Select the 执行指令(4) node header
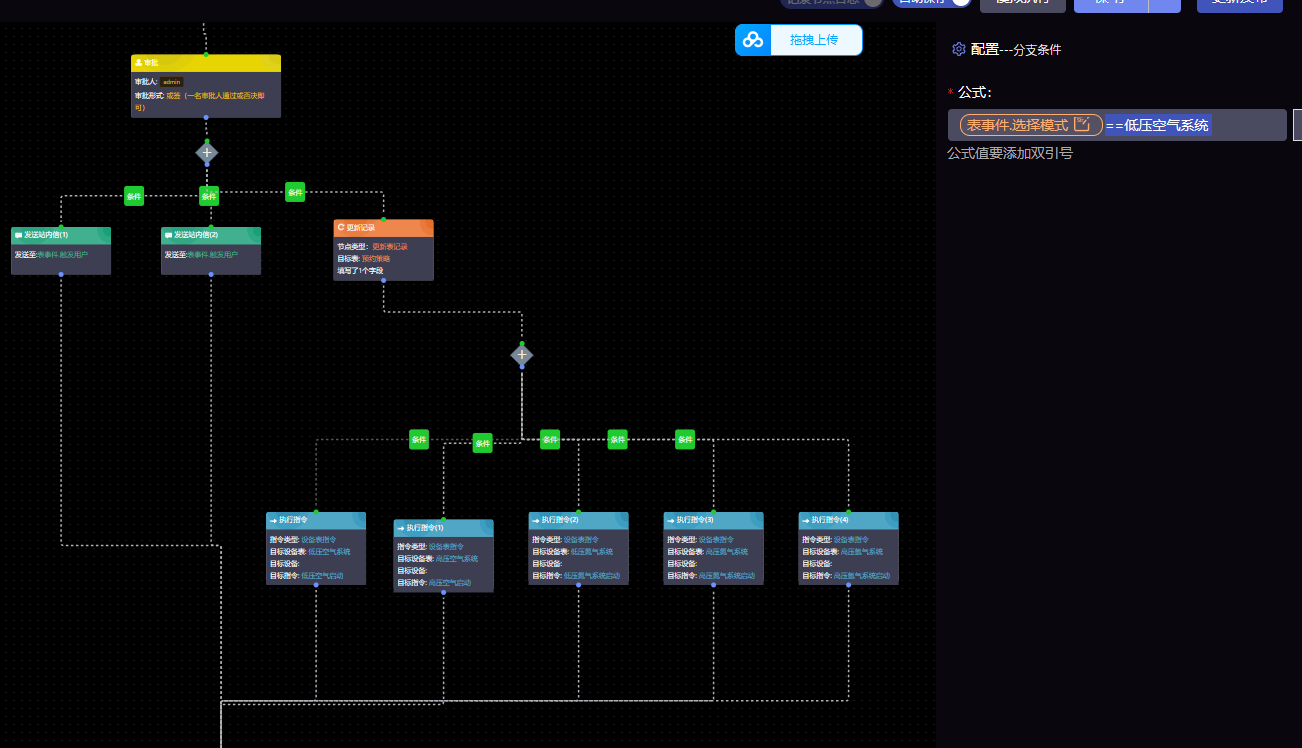This screenshot has height=748, width=1302. coord(849,520)
